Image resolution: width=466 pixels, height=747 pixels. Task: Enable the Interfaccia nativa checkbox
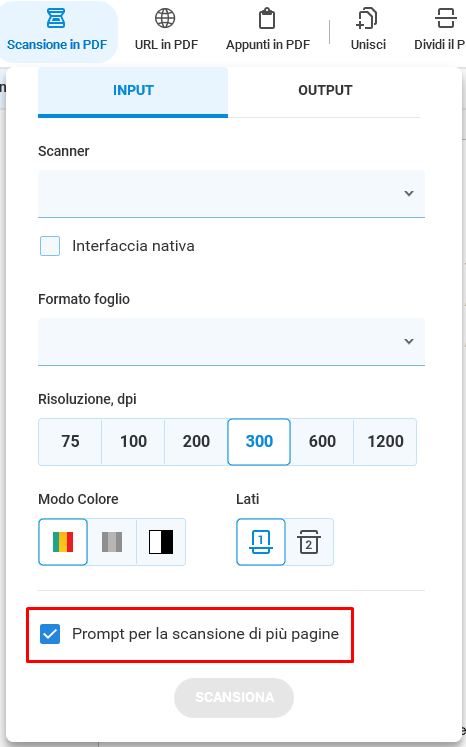tap(50, 246)
